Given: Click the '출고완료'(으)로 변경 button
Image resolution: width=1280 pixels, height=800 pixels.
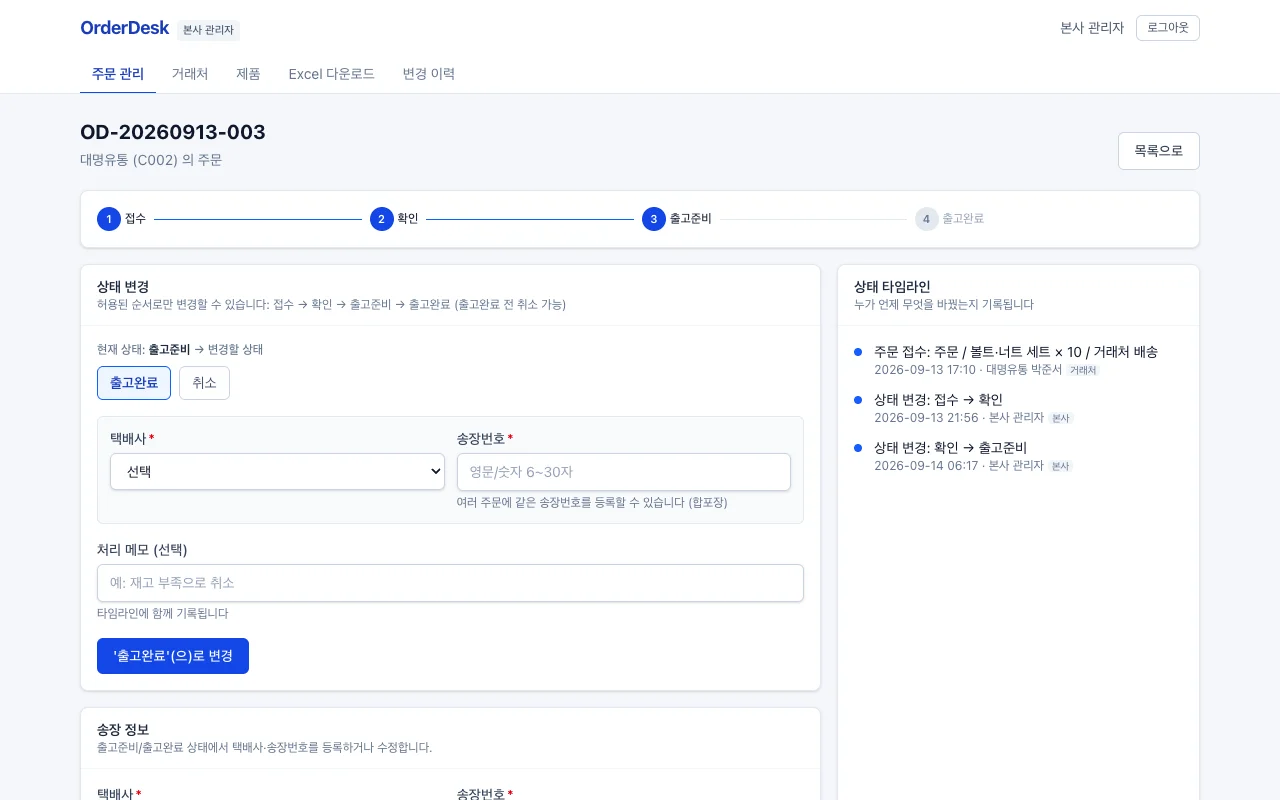Looking at the screenshot, I should 173,656.
